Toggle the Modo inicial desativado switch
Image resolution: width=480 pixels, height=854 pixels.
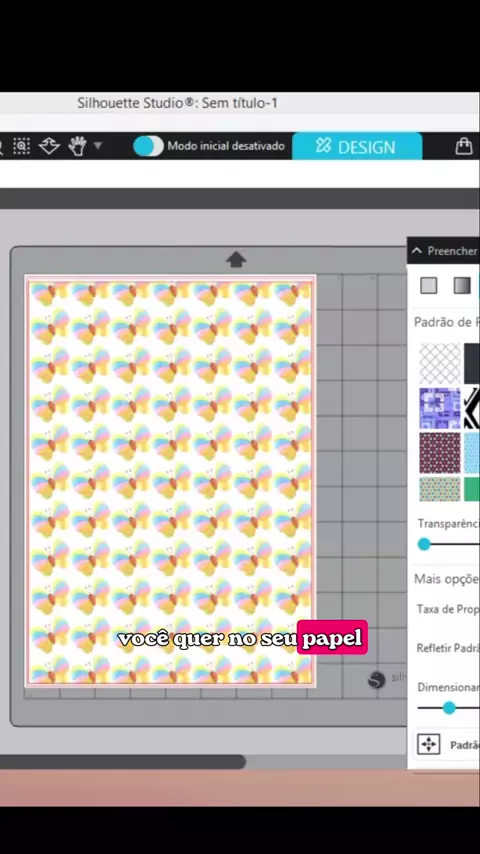click(148, 146)
